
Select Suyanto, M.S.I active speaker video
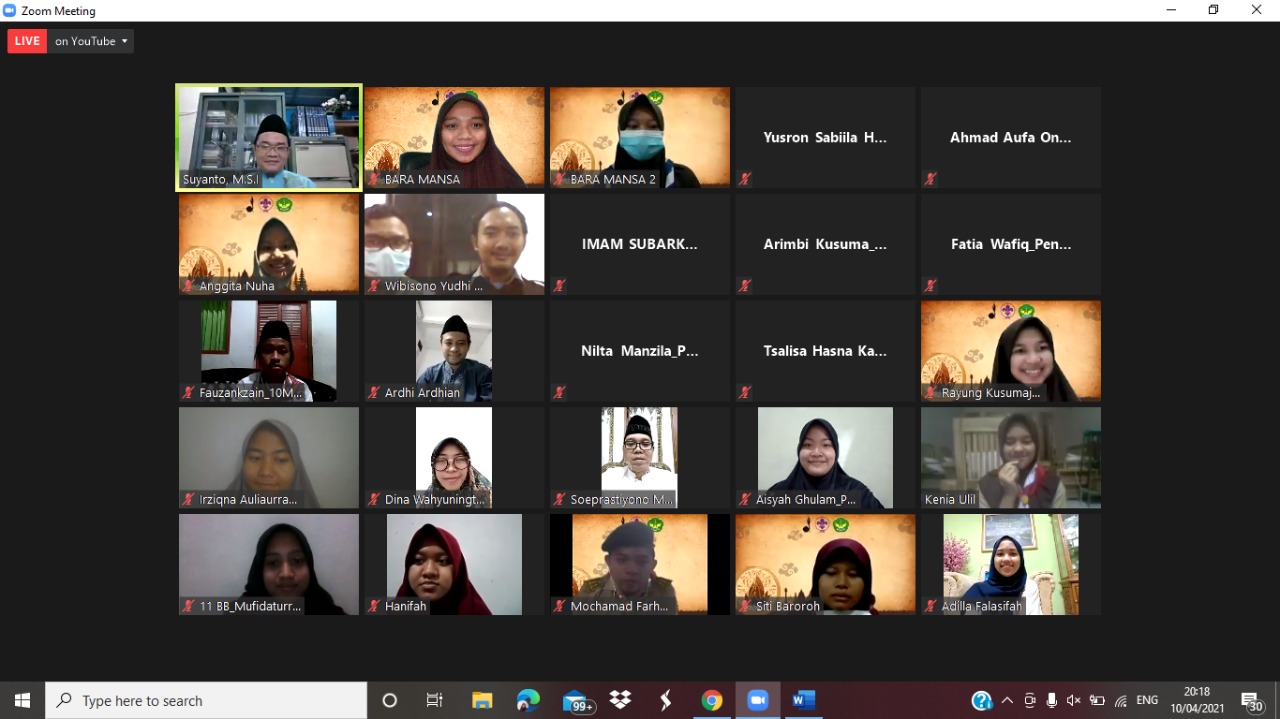pos(268,137)
